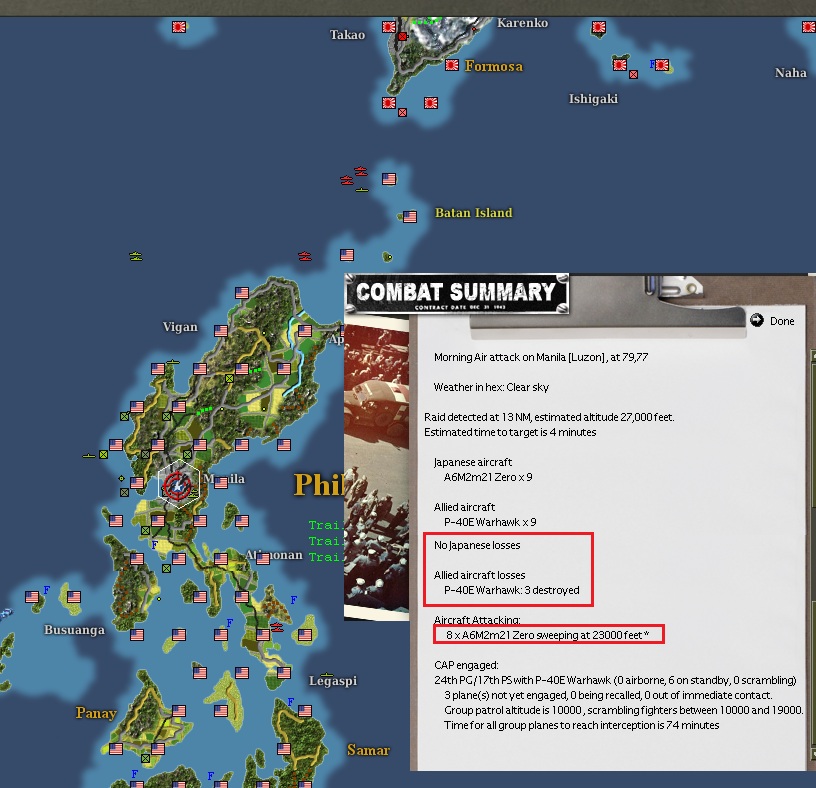Click the Takao map label
816x788 pixels.
(347, 35)
